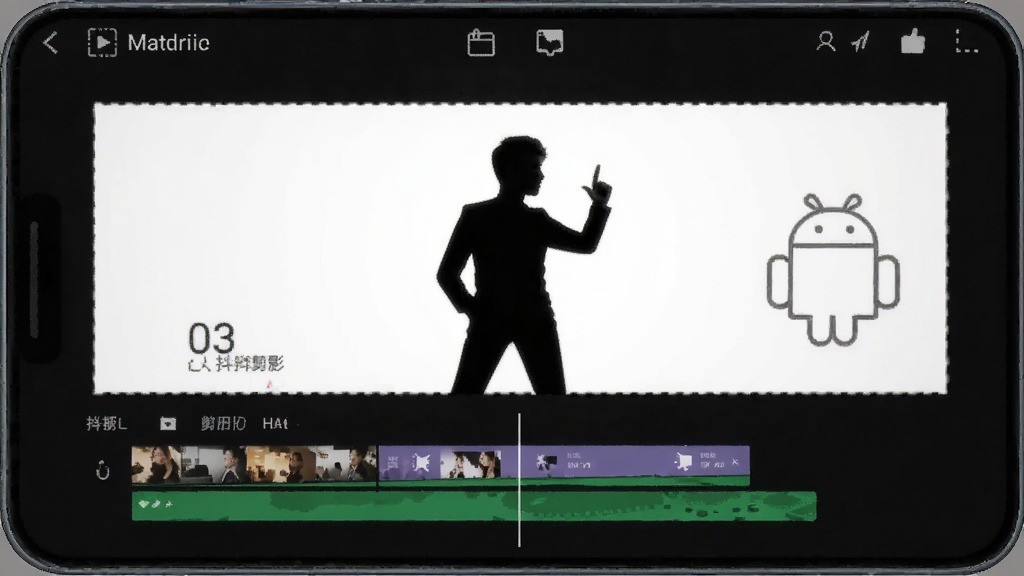This screenshot has width=1024, height=576.
Task: Tap the thumbs-up like icon
Action: tap(912, 42)
